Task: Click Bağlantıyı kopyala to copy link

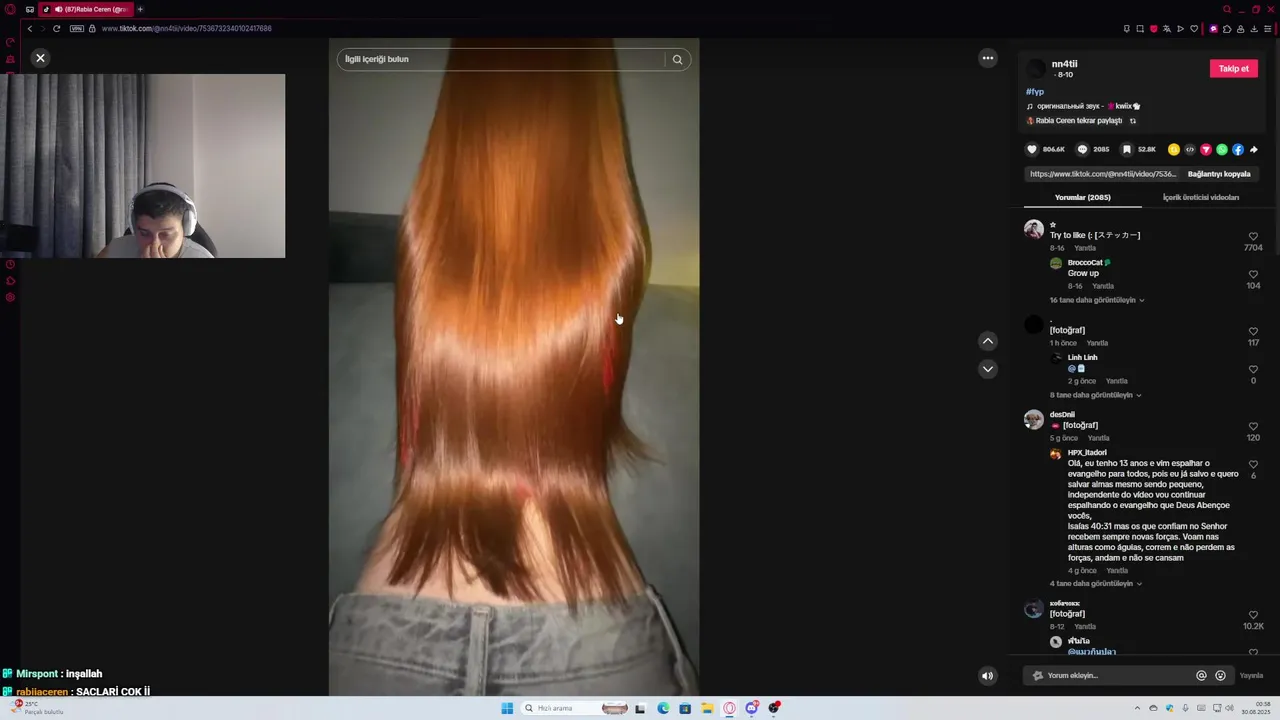Action: tap(1219, 174)
